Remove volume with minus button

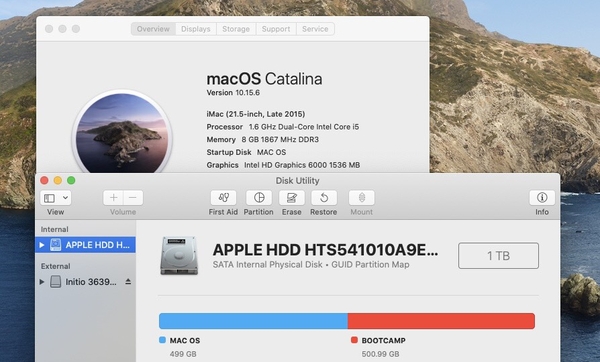coord(133,198)
